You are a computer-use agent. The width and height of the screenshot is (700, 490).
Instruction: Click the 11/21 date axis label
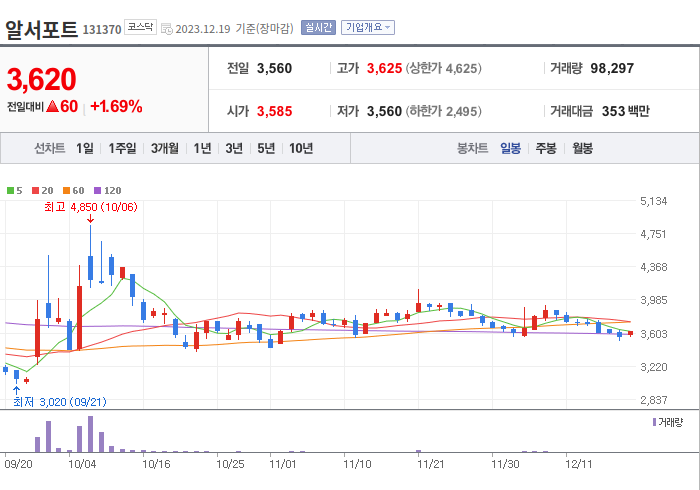(431, 464)
